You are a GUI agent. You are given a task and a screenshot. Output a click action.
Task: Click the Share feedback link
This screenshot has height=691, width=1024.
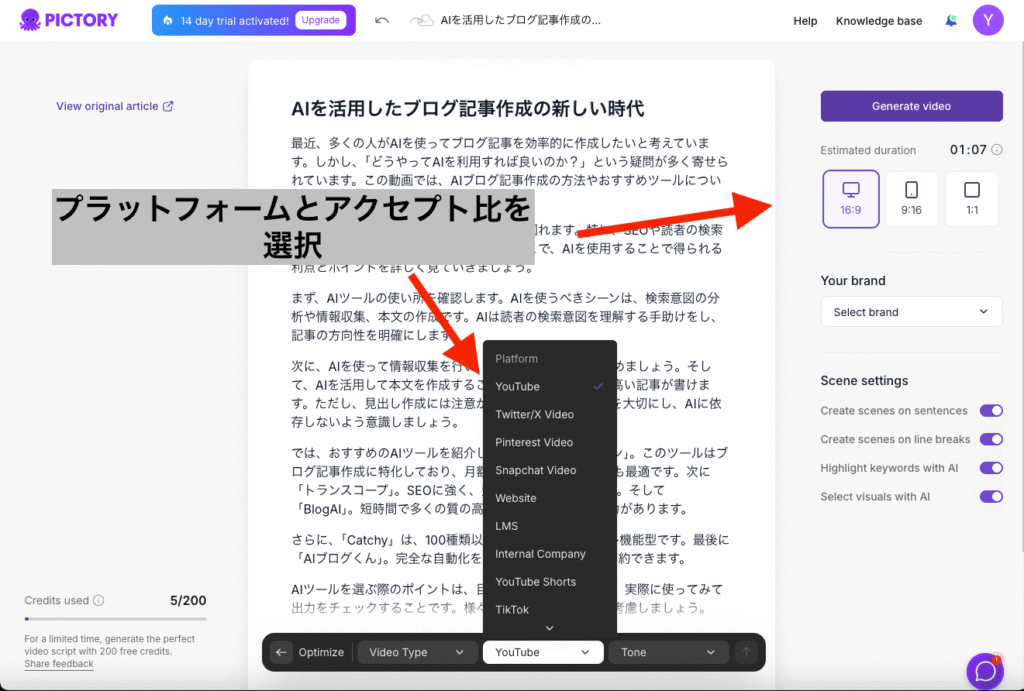[x=59, y=664]
